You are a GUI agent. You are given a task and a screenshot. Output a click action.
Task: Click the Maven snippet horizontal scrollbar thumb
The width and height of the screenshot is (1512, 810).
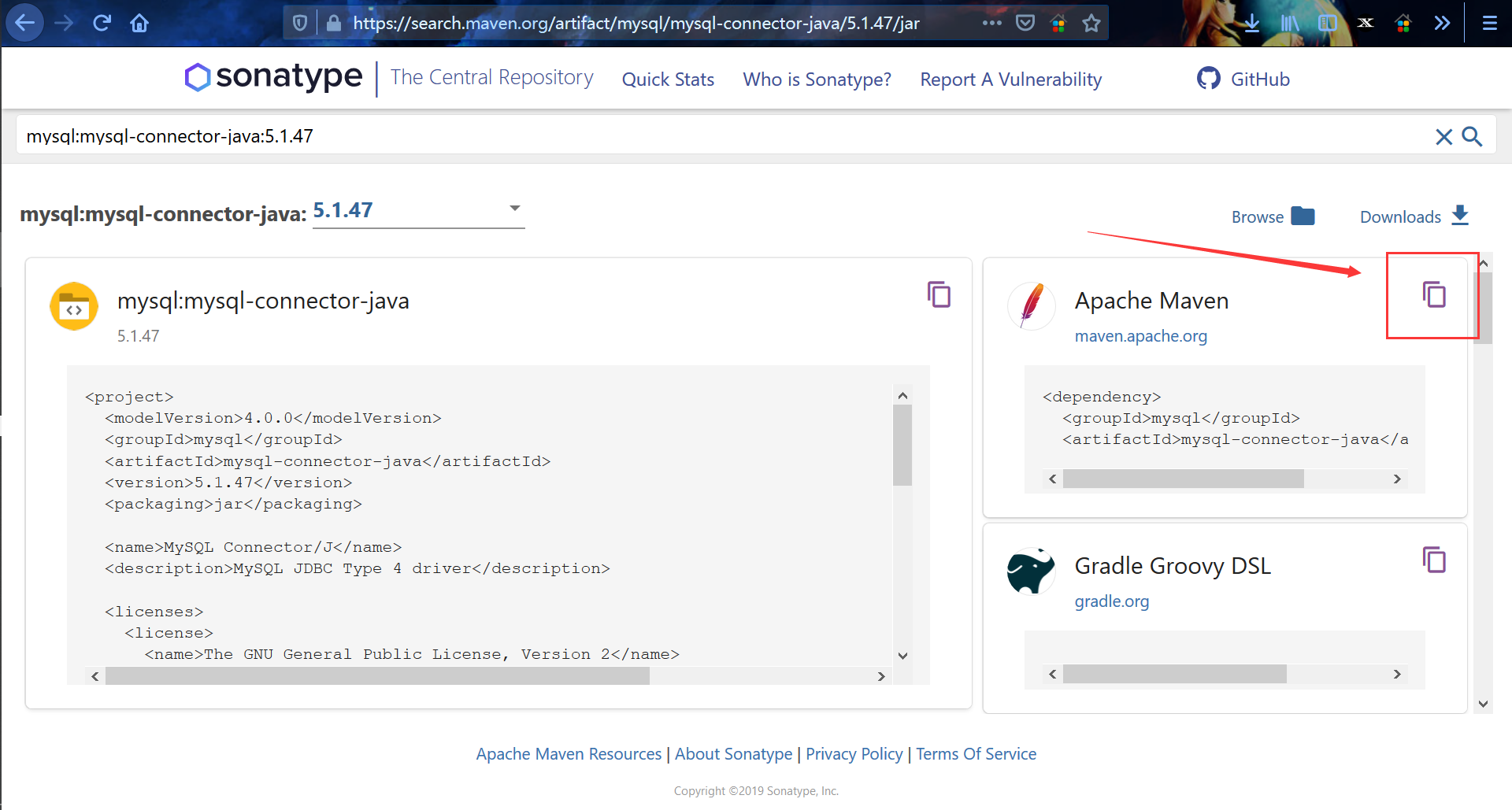click(1183, 479)
